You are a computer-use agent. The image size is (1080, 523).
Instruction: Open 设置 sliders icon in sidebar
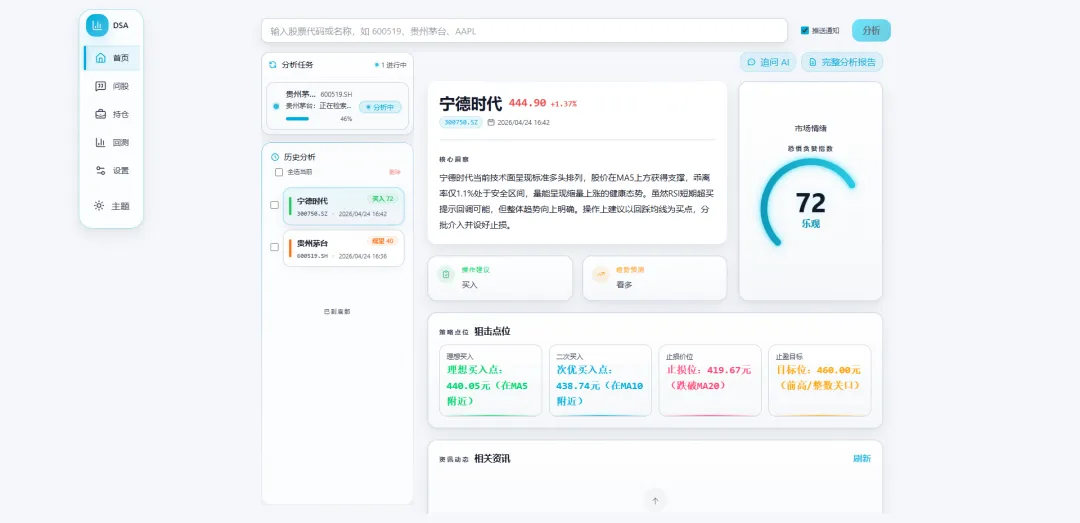101,171
